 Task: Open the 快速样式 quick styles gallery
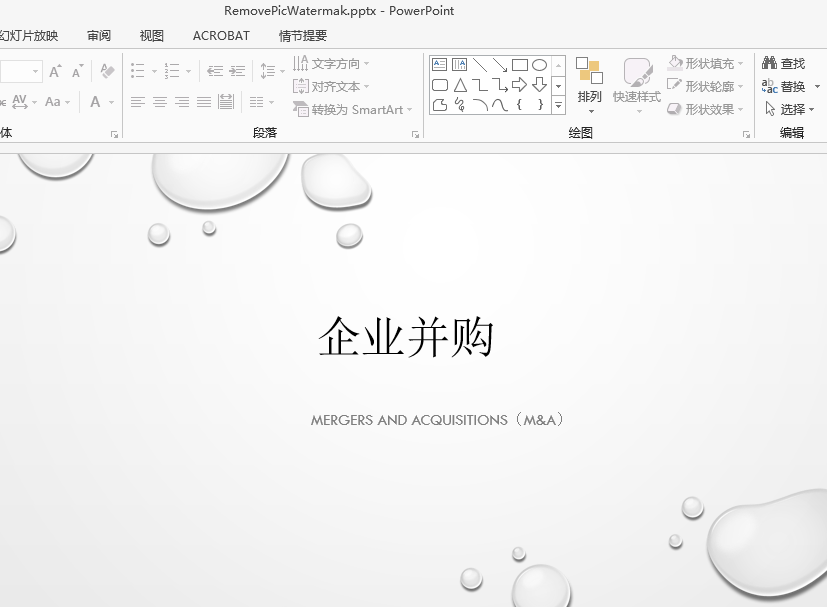[x=637, y=84]
